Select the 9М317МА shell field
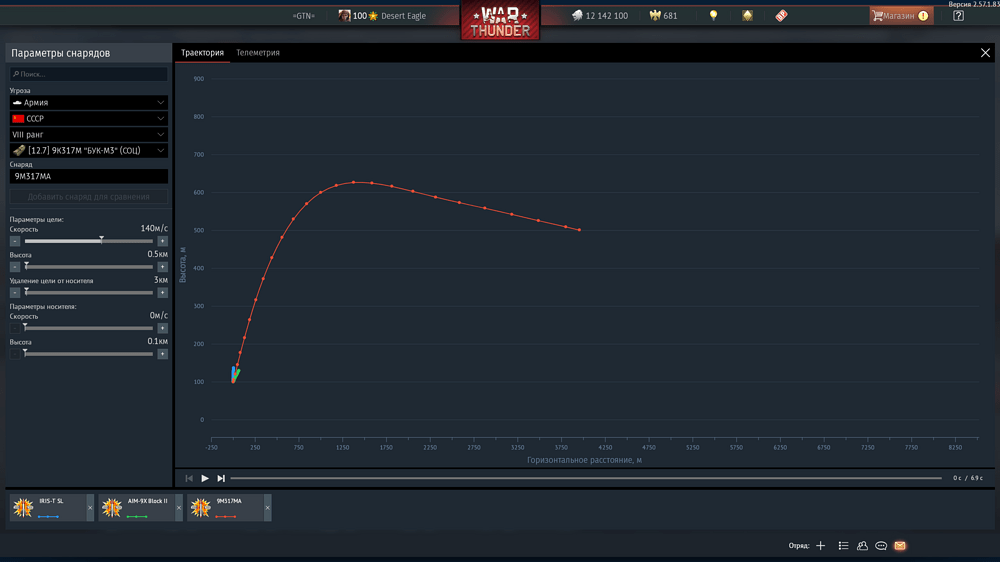The image size is (1000, 562). point(89,176)
